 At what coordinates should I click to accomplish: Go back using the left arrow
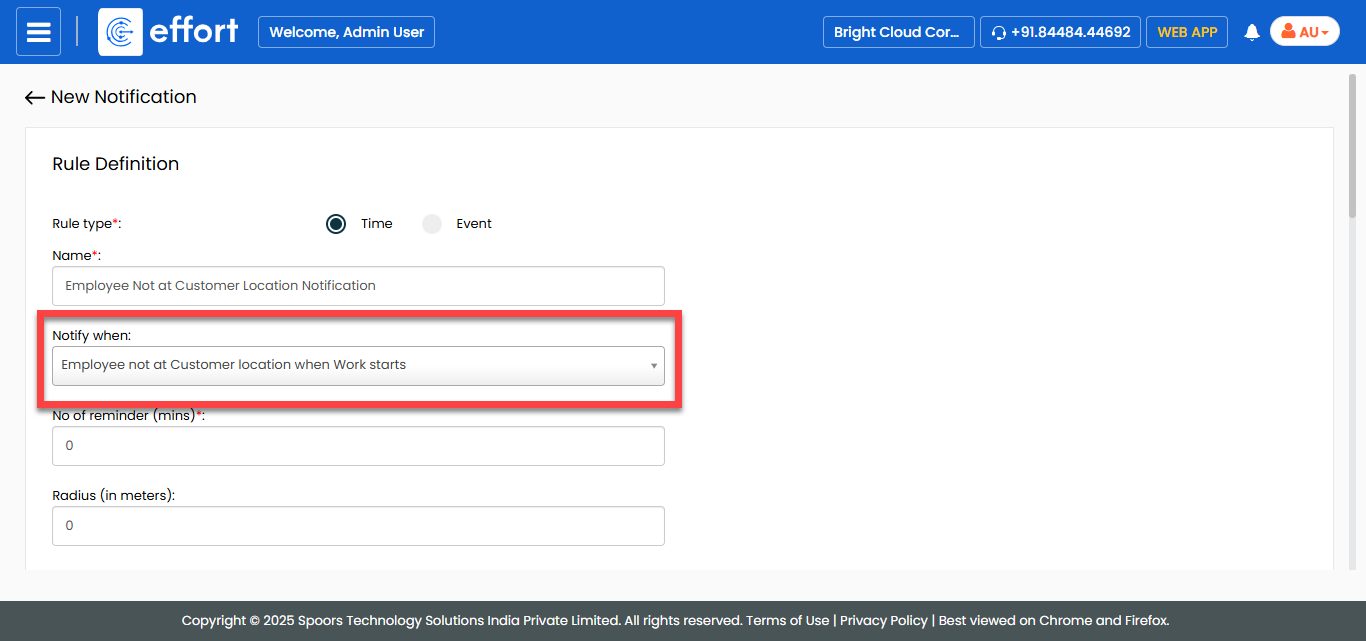tap(35, 98)
